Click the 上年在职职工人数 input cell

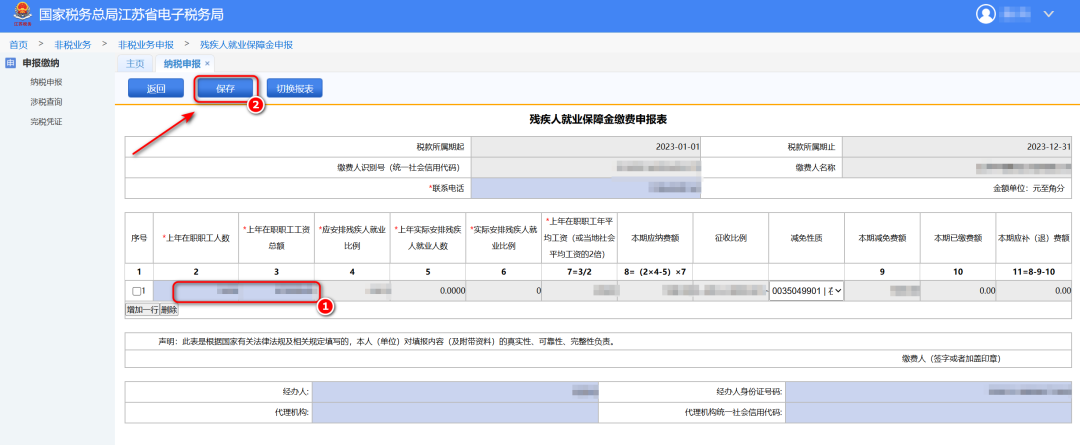pos(196,291)
